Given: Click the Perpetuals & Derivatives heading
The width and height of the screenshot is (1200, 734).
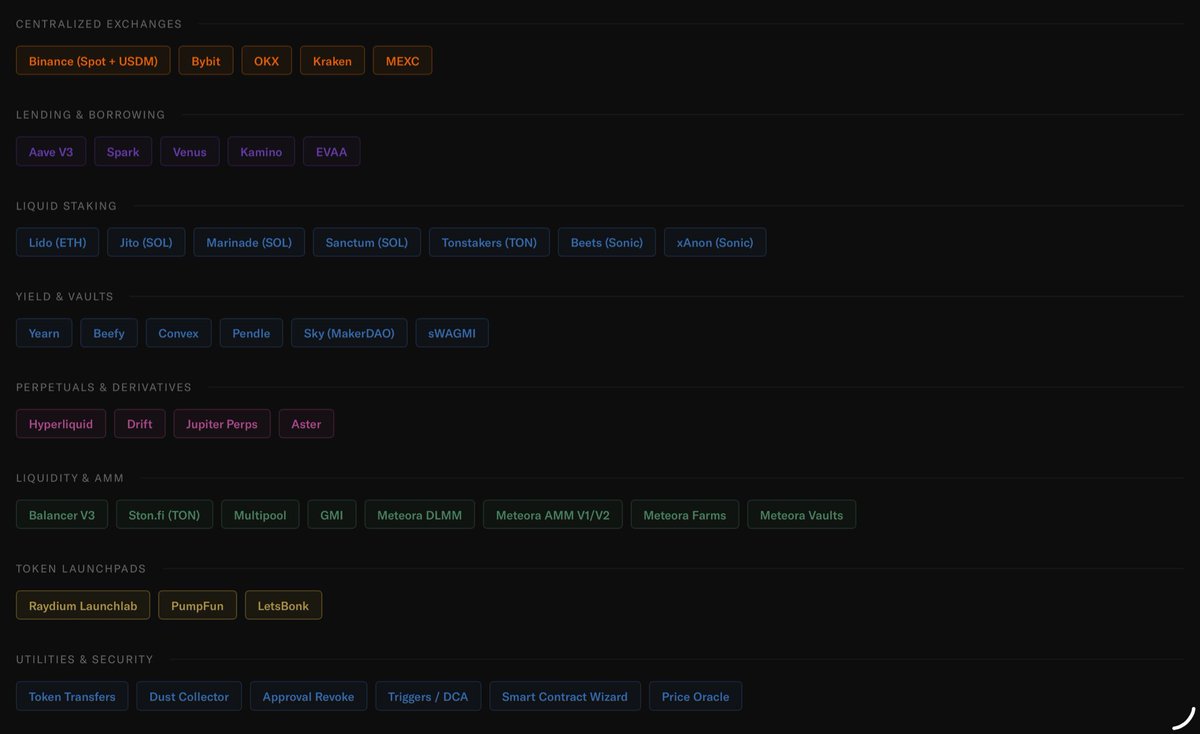Looking at the screenshot, I should point(104,387).
